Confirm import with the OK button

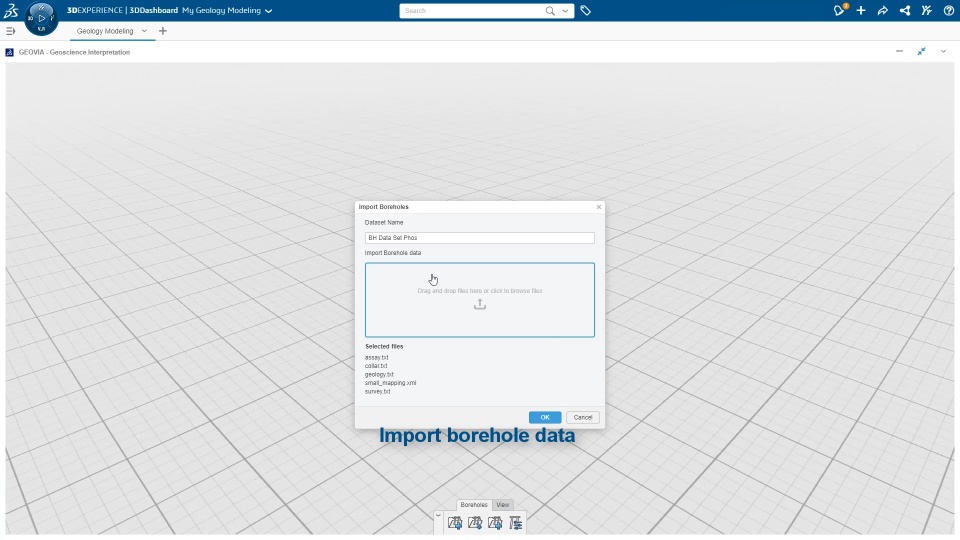point(545,418)
